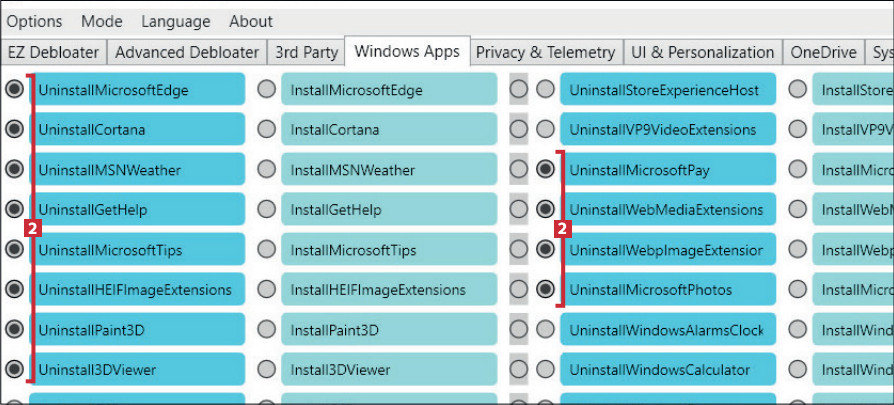Switch to the Privacy & Telemetry tab
The image size is (894, 405).
(545, 52)
